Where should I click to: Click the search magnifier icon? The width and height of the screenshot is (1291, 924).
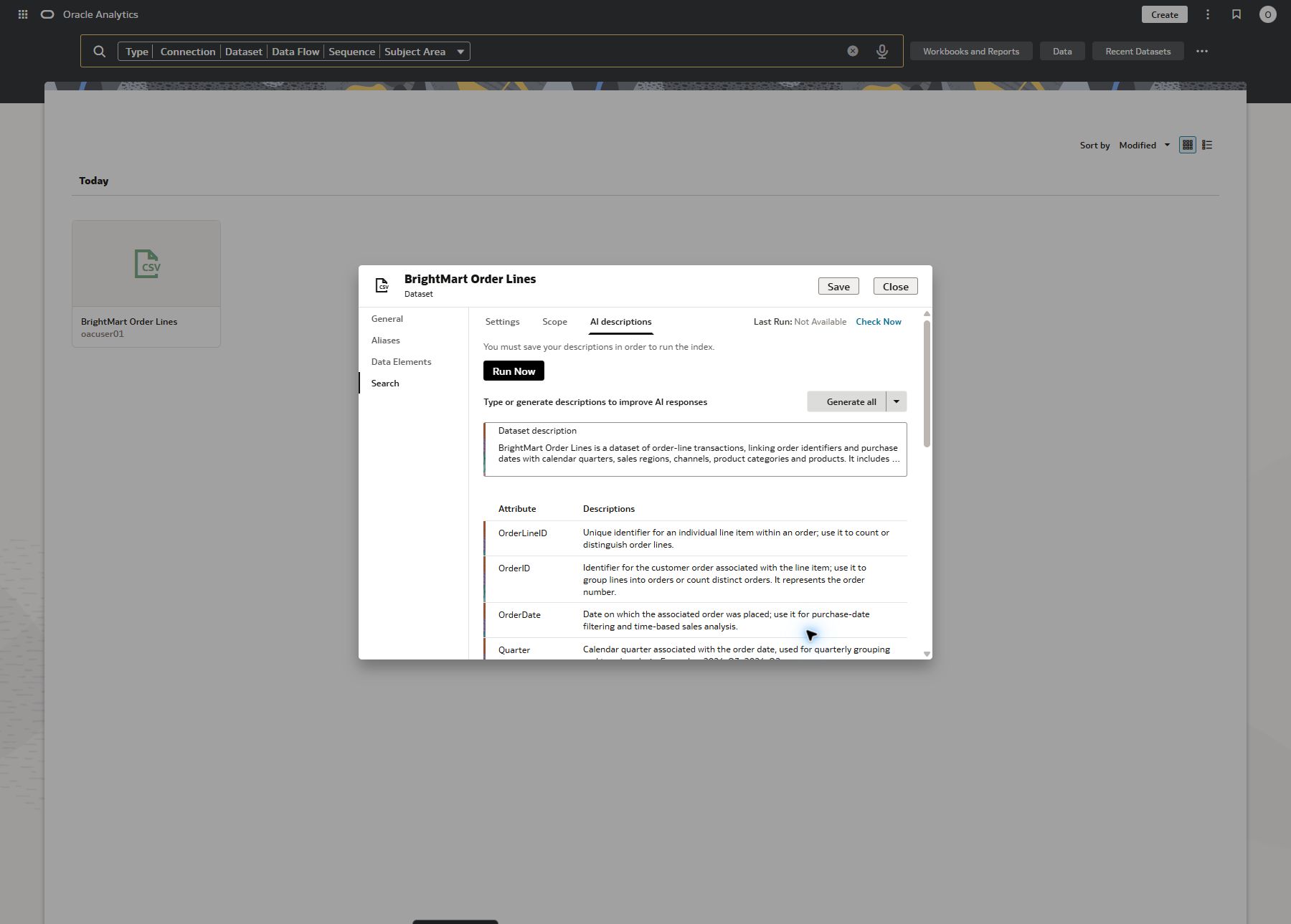tap(100, 52)
